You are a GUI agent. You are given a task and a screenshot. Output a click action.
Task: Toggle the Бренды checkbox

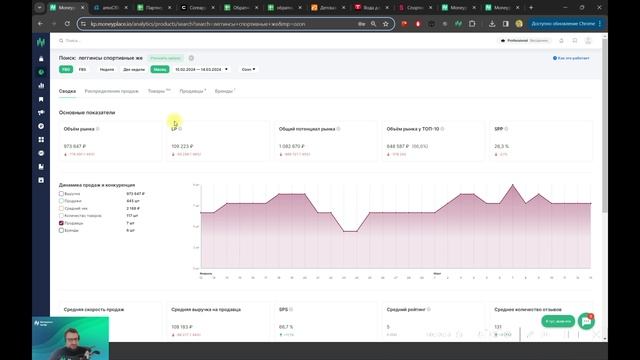point(61,231)
